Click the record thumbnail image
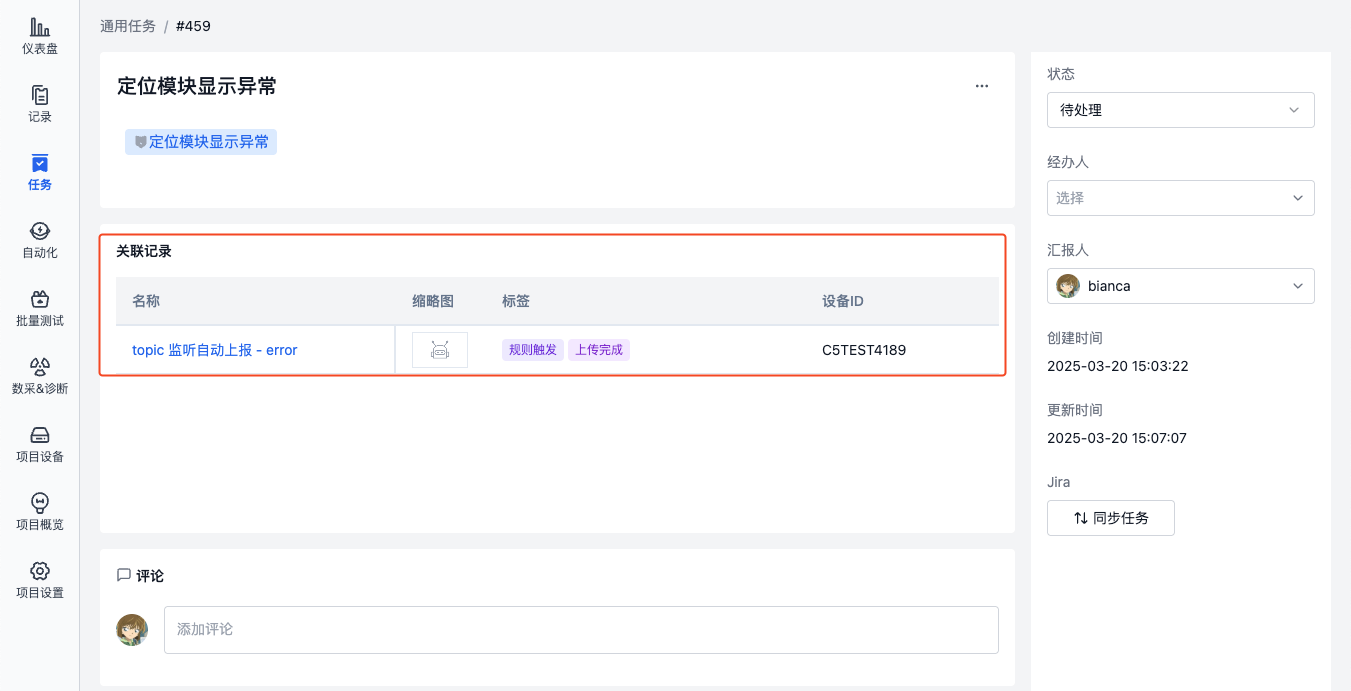This screenshot has width=1351, height=691. click(439, 350)
